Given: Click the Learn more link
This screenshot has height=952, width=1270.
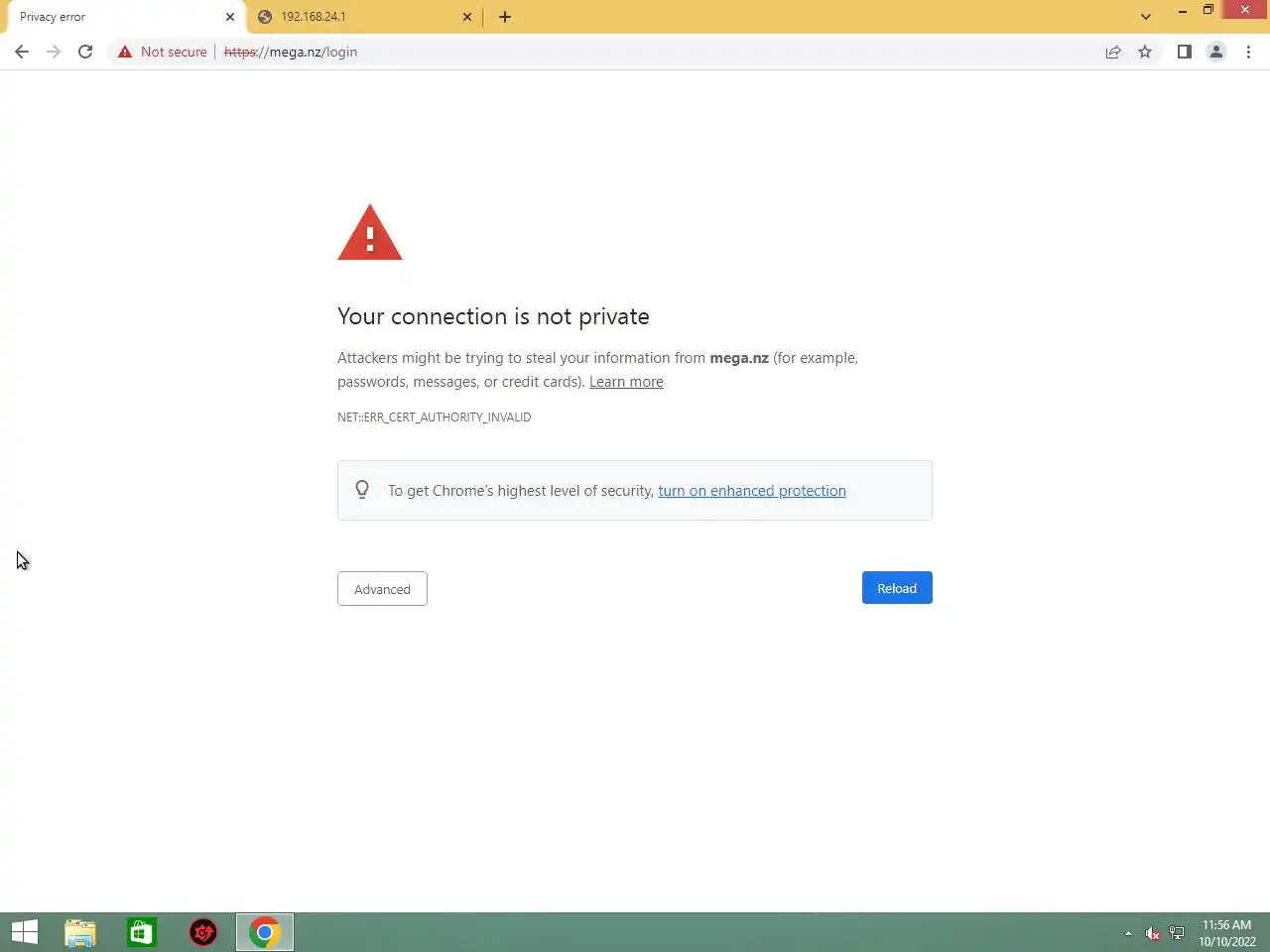Looking at the screenshot, I should 626,382.
